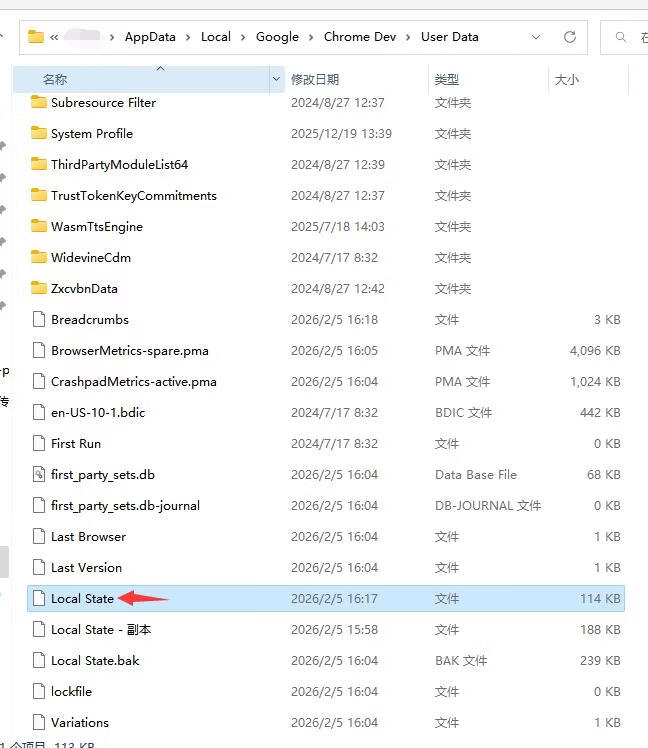Click the refresh icon in address bar

pyautogui.click(x=570, y=37)
